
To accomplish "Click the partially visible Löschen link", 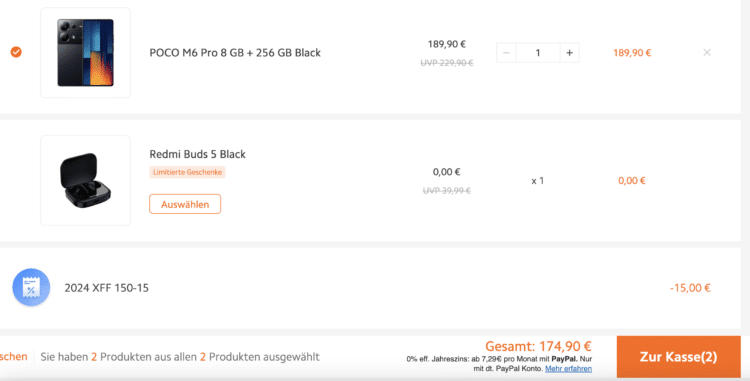I will tap(13, 357).
